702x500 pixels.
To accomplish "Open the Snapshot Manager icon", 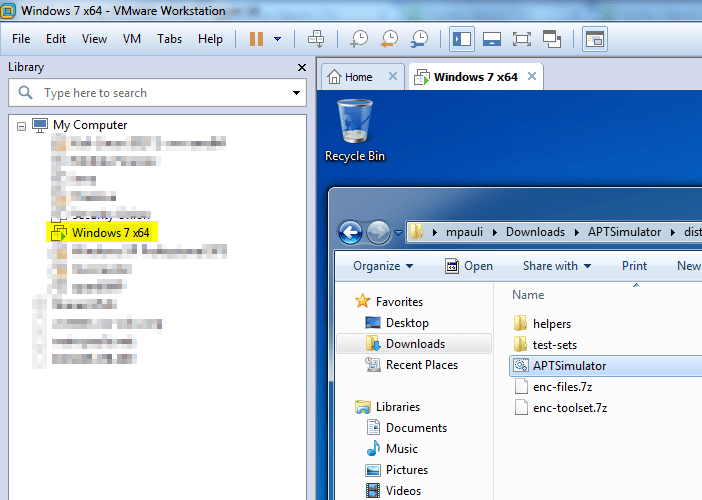I will [x=419, y=39].
